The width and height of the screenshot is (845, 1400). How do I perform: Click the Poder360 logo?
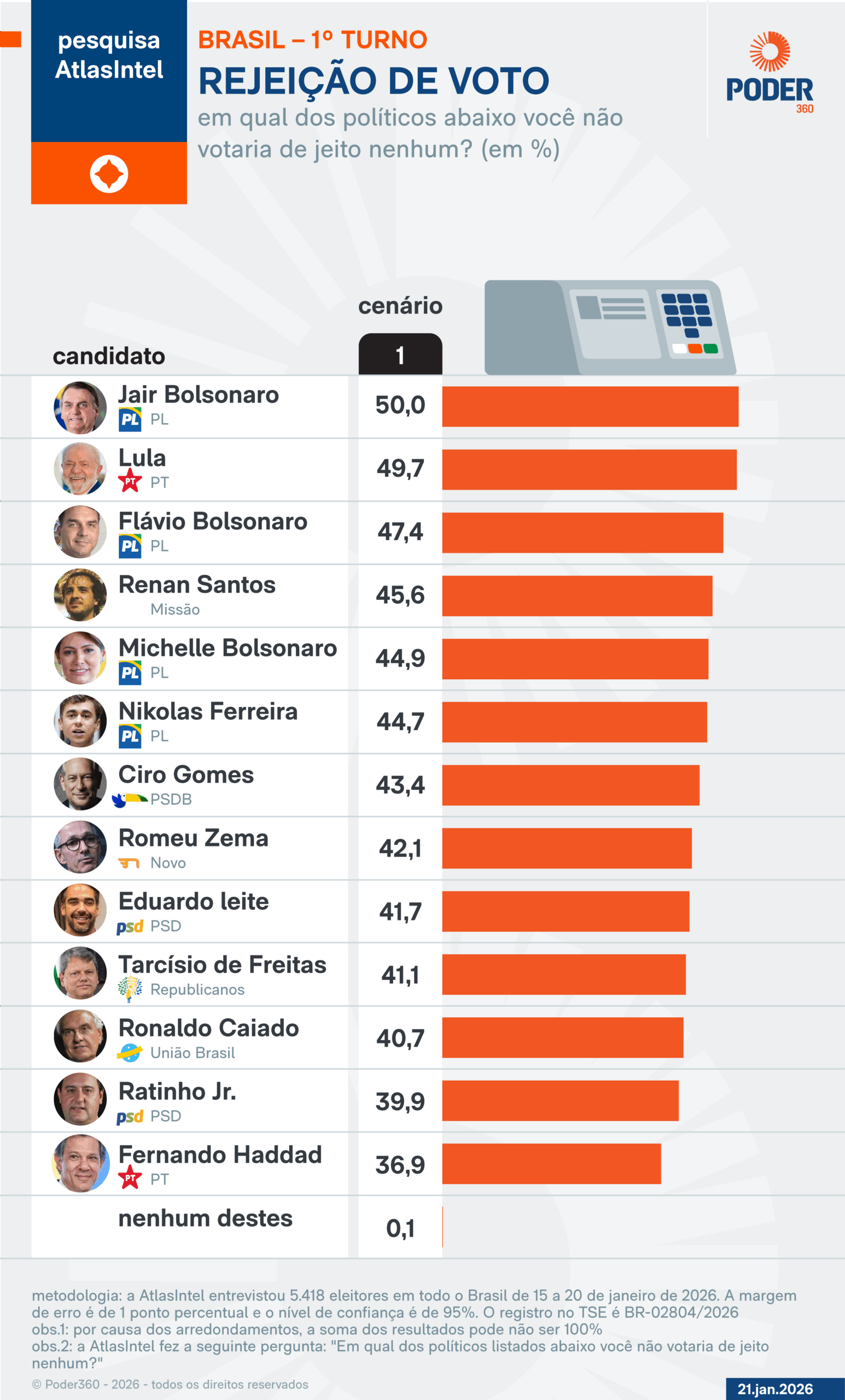(x=770, y=73)
